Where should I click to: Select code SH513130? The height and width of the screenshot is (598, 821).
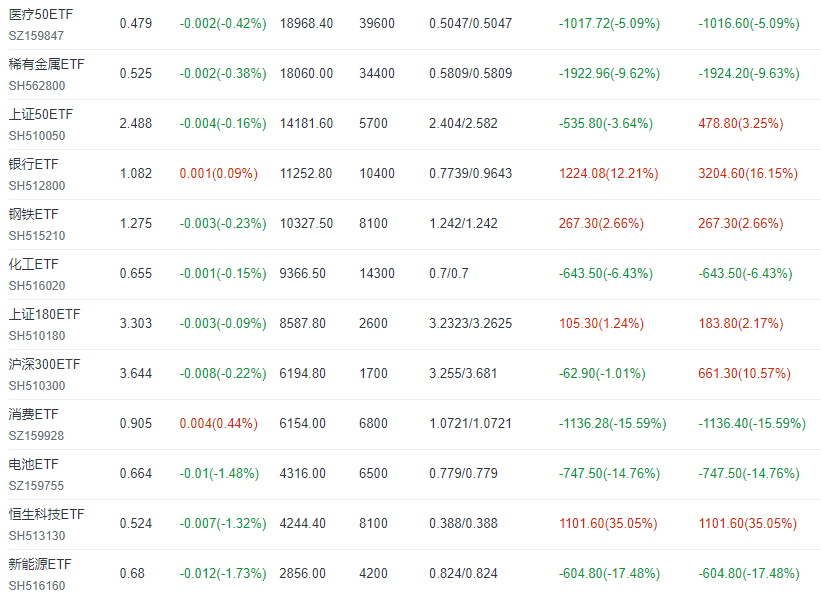(37, 536)
